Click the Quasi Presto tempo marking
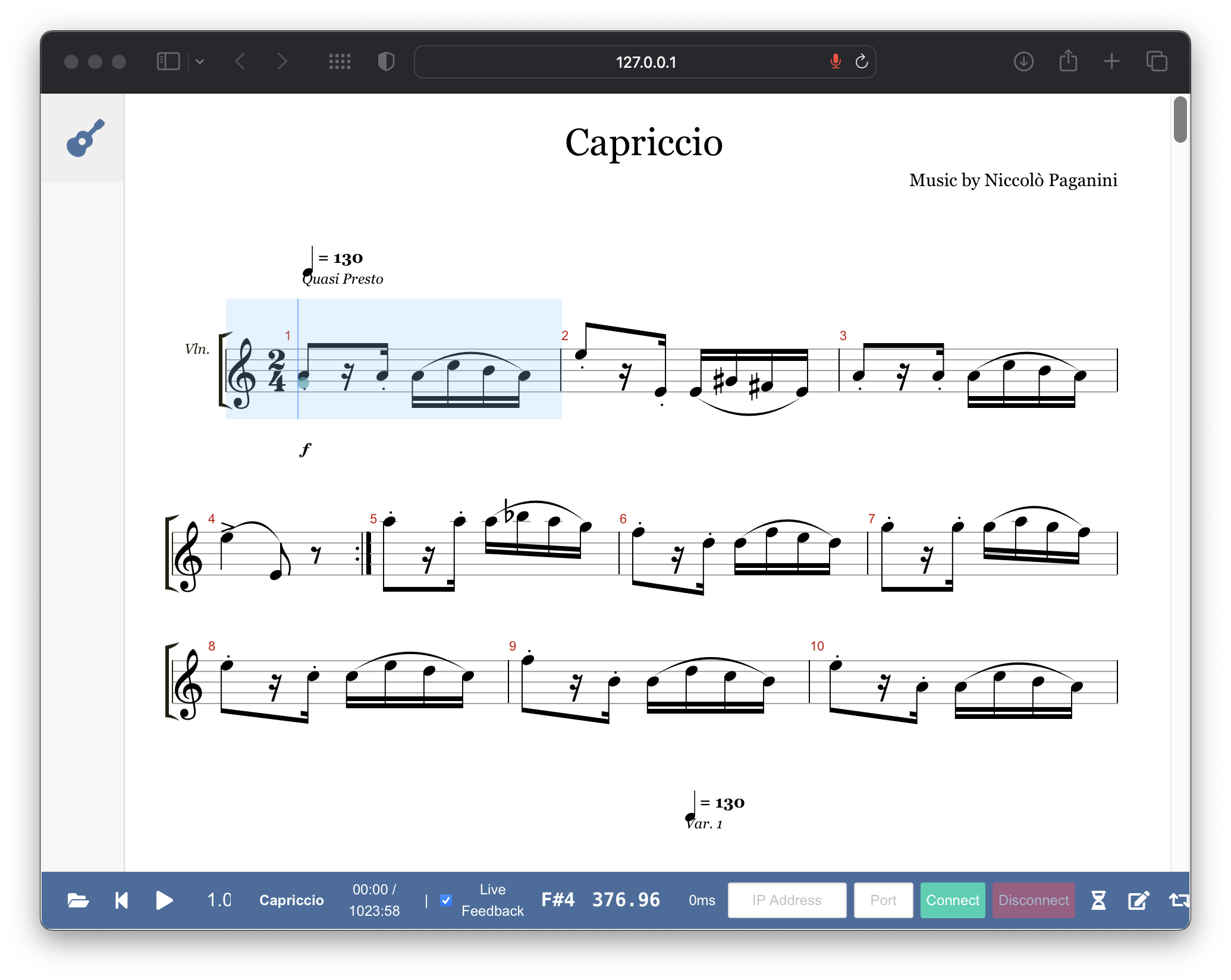Screen dimensions: 1231x980 tap(343, 279)
